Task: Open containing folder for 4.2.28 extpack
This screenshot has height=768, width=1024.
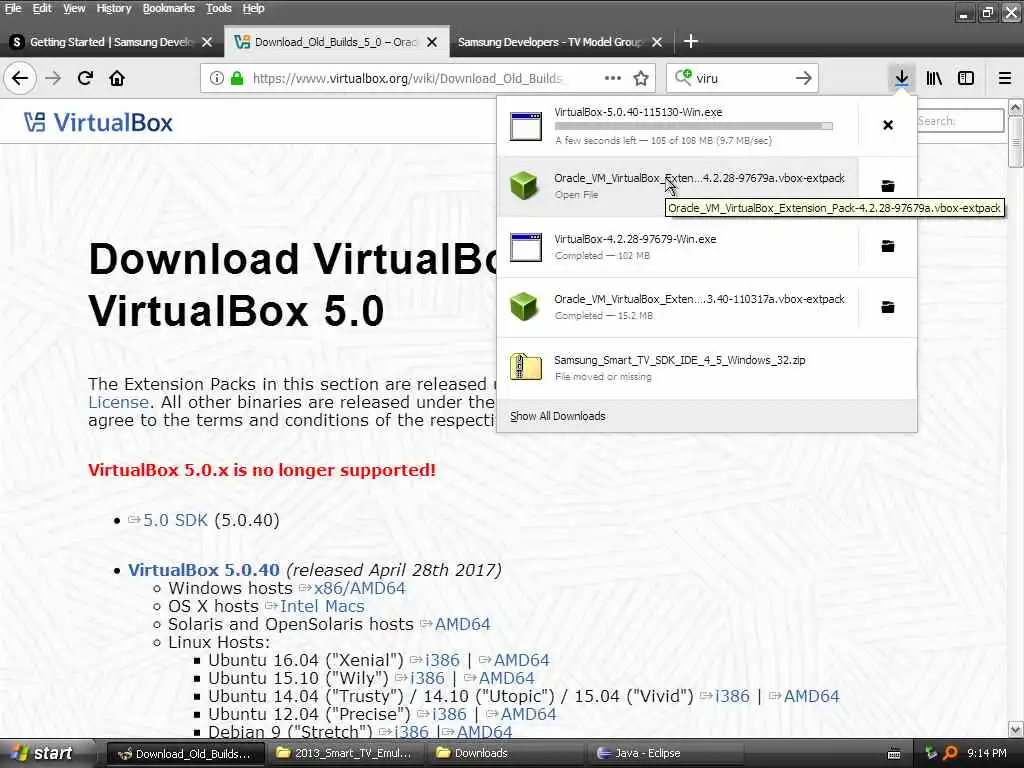Action: (x=888, y=186)
